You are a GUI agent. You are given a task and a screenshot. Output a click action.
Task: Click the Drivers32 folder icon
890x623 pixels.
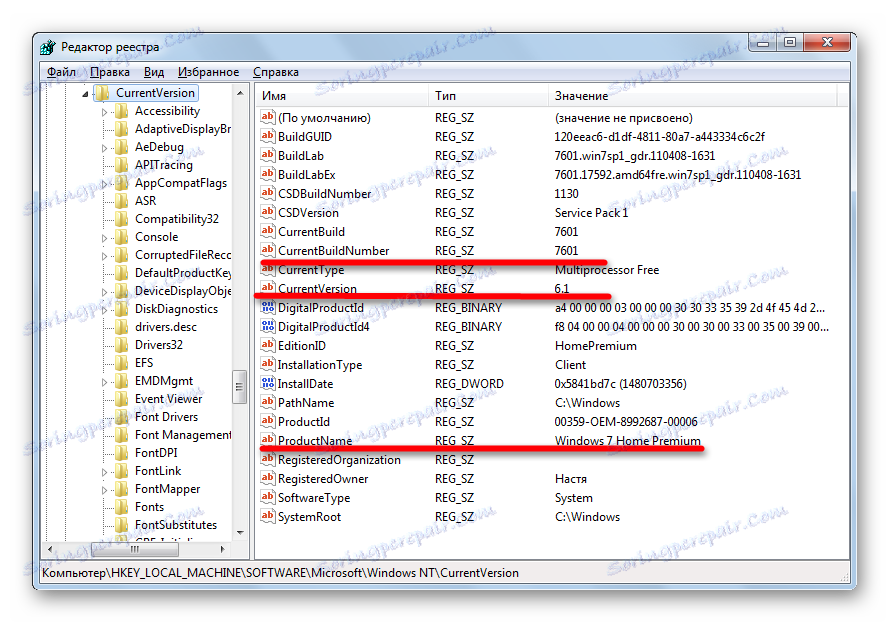pyautogui.click(x=121, y=345)
